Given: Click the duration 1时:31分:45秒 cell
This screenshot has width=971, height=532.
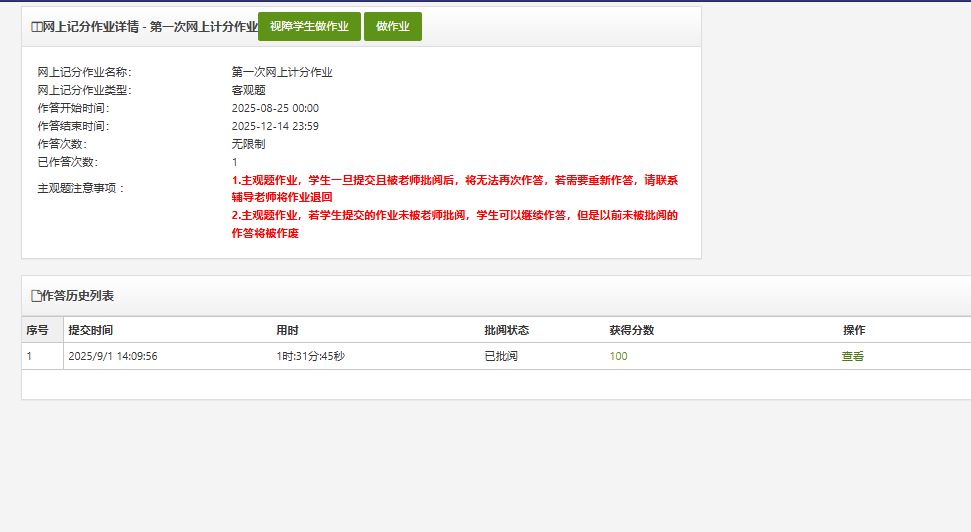Looking at the screenshot, I should [311, 356].
